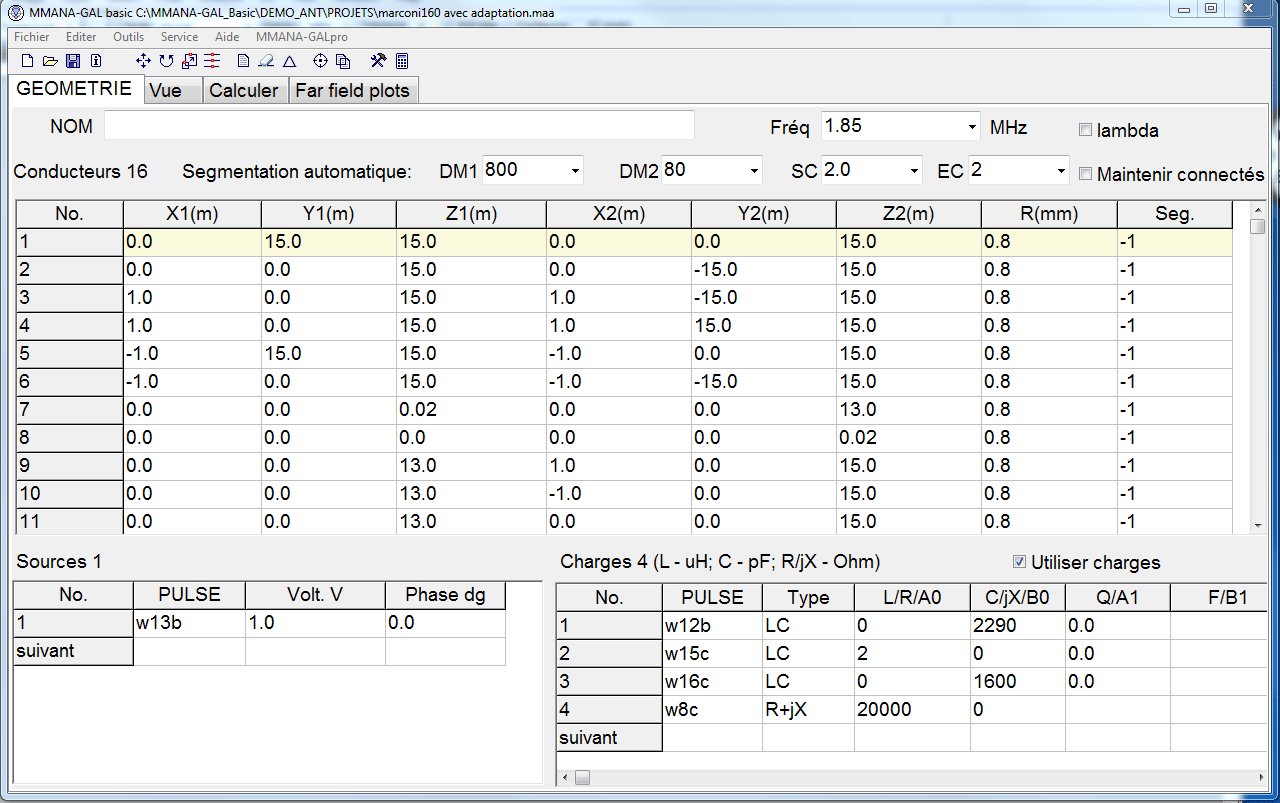The width and height of the screenshot is (1280, 803).
Task: Open the calculator icon in toolbar
Action: tap(402, 61)
